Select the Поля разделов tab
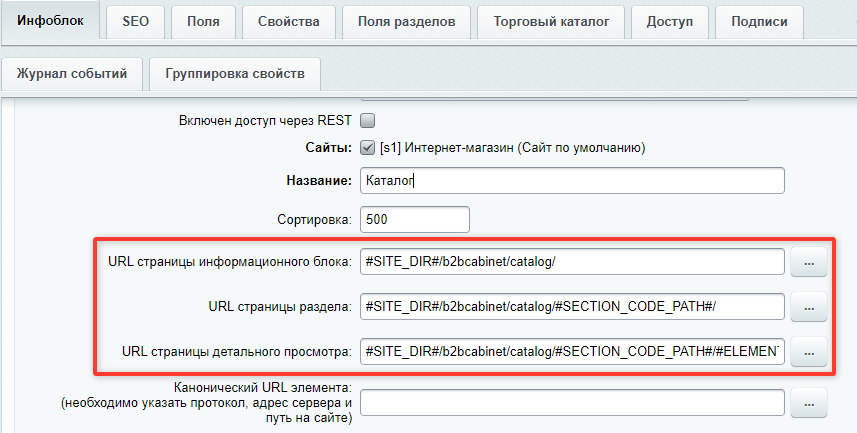The image size is (857, 433). coord(406,22)
